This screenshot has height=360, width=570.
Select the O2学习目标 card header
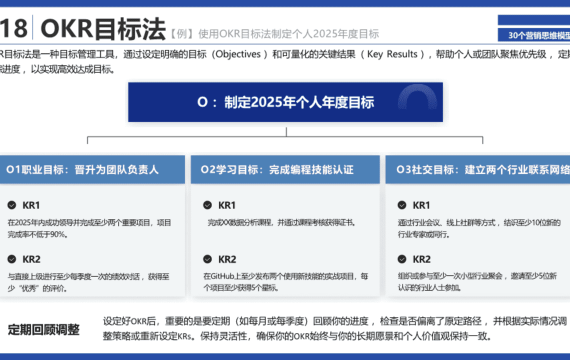coord(285,169)
